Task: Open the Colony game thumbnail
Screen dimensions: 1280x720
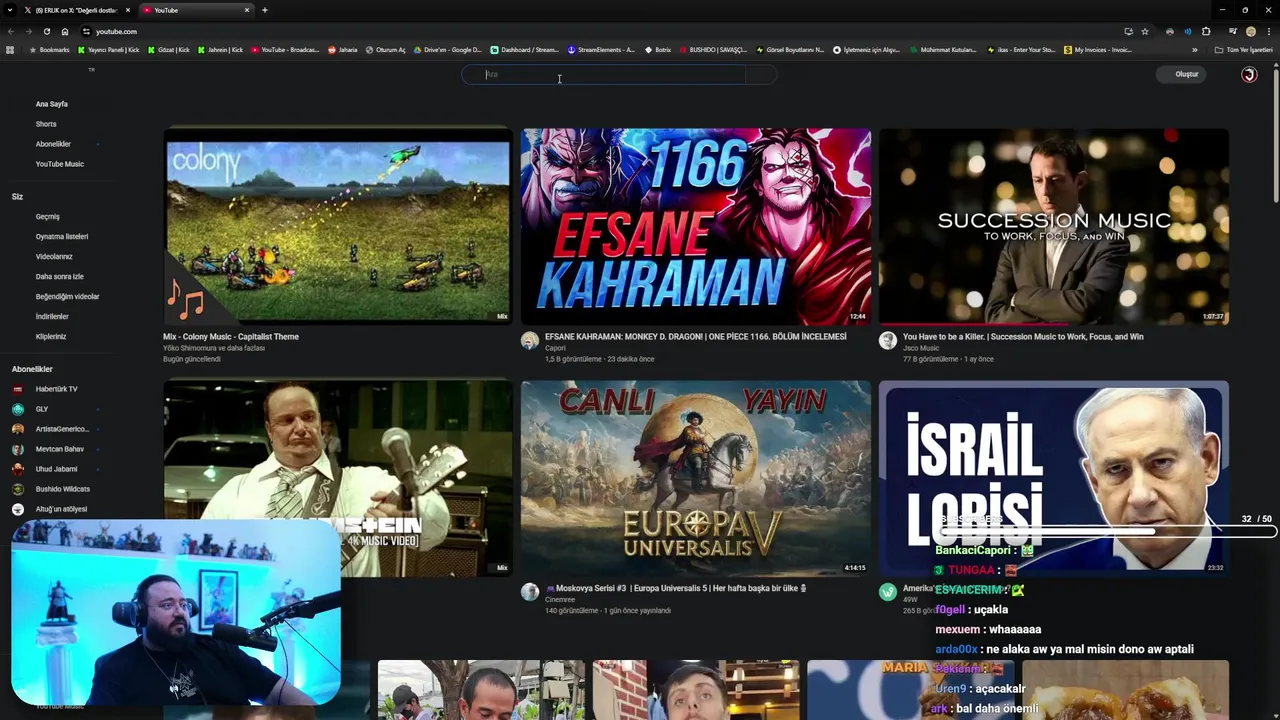Action: [x=338, y=226]
